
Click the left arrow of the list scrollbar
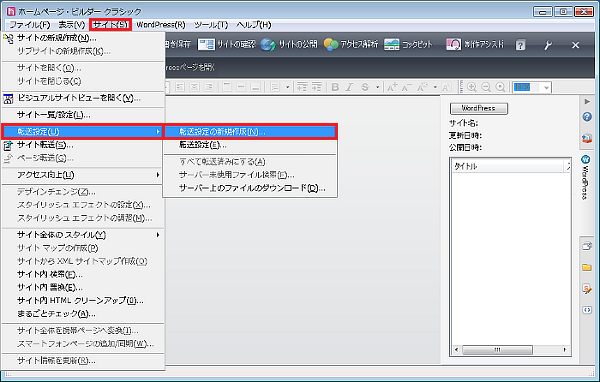pyautogui.click(x=456, y=350)
